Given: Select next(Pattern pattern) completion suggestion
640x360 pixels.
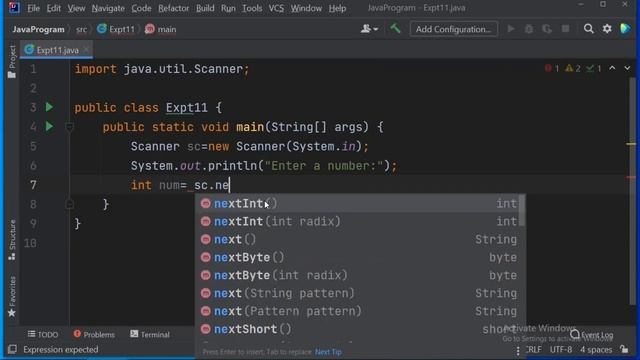Looking at the screenshot, I should [359, 311].
